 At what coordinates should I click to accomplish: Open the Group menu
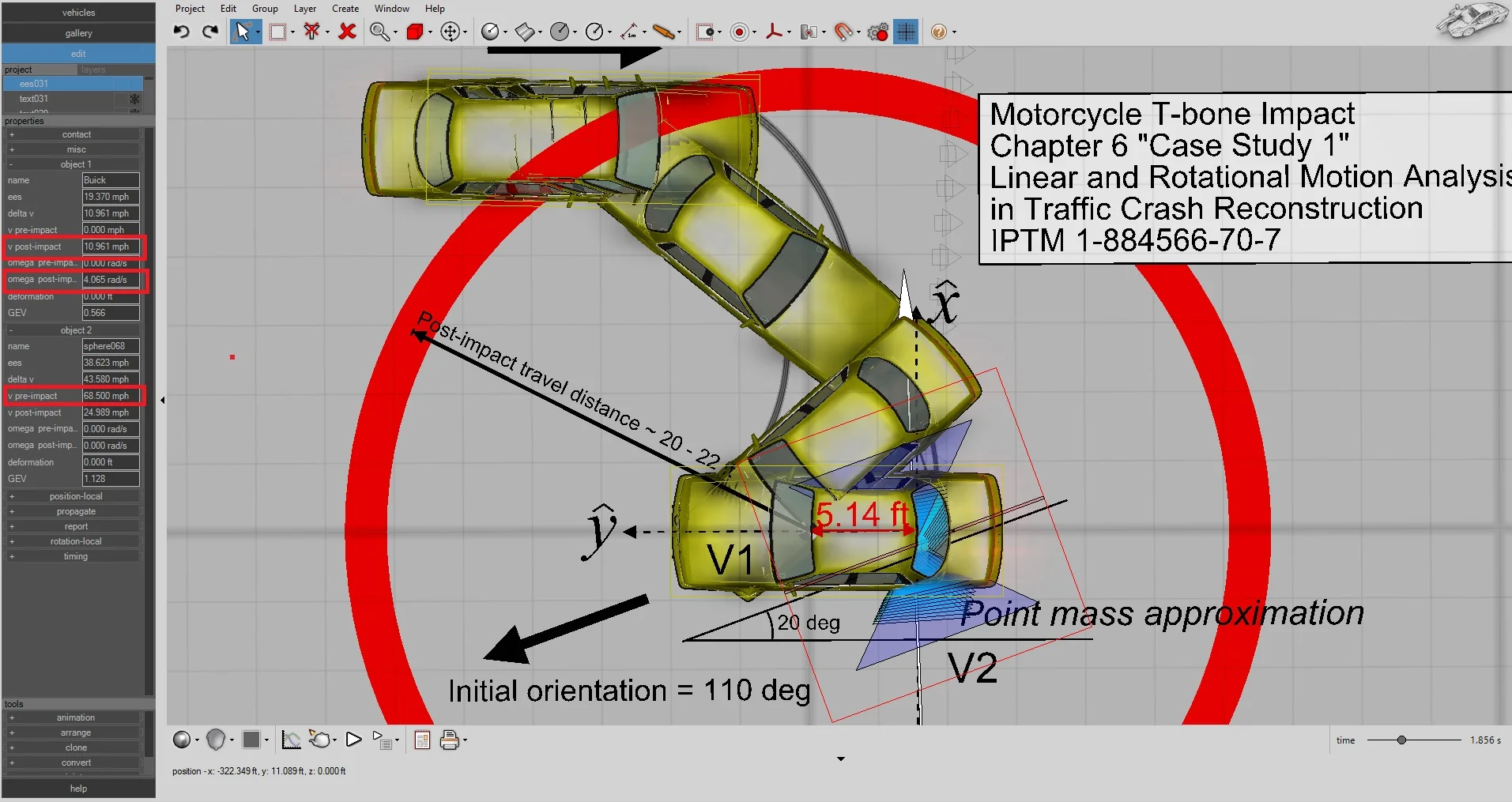[x=265, y=9]
